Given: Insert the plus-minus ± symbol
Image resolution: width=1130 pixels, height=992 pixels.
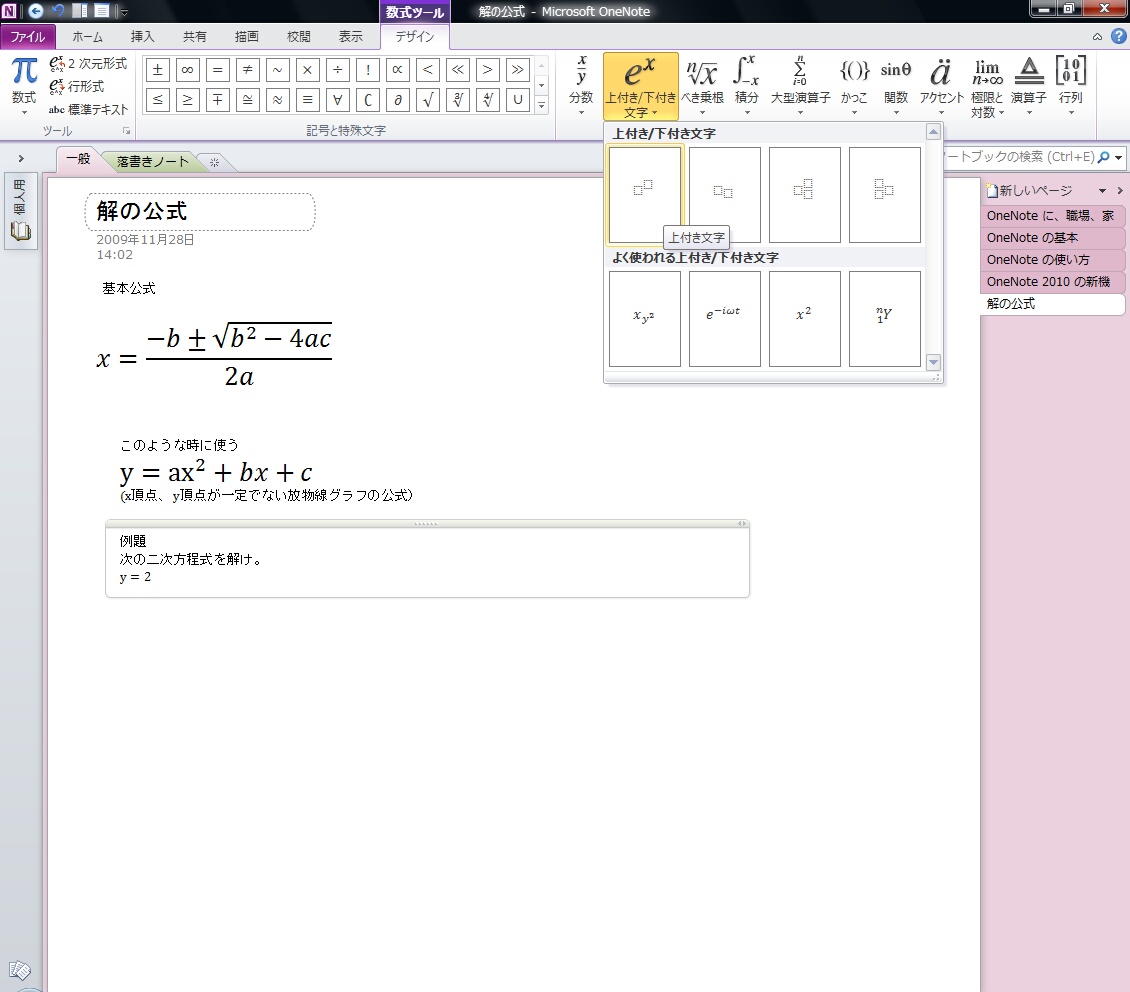Looking at the screenshot, I should pos(158,70).
